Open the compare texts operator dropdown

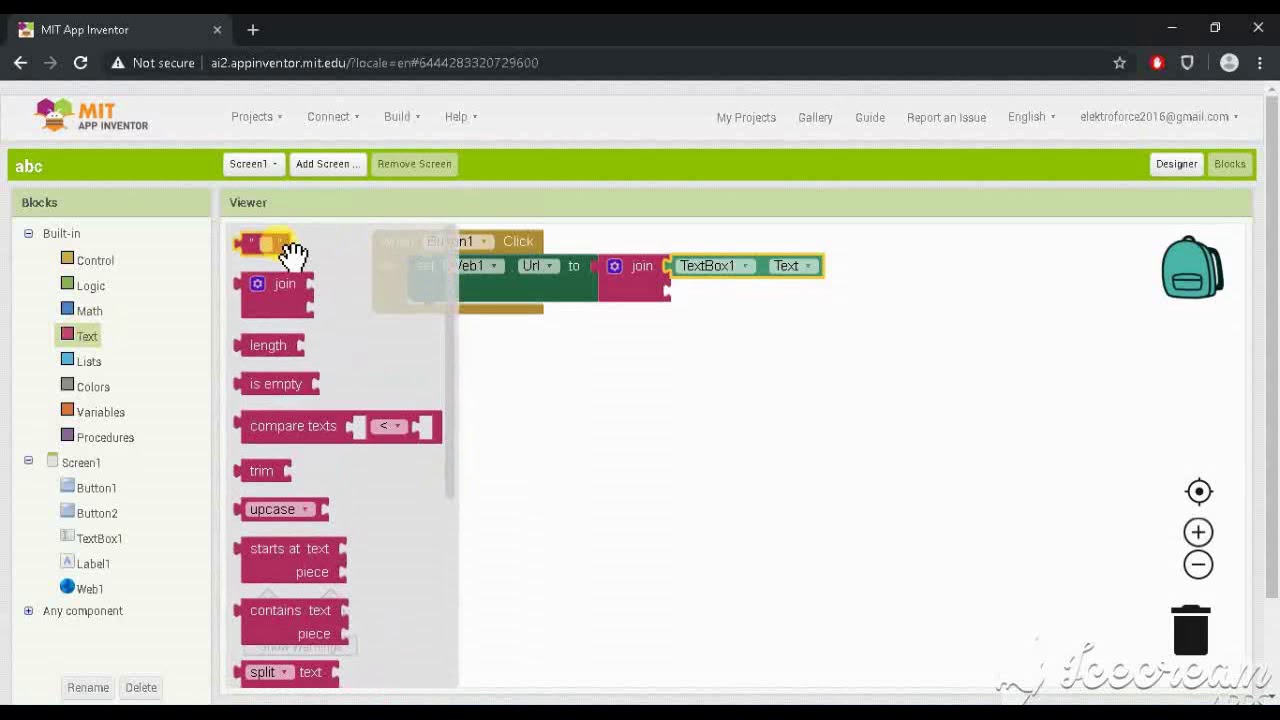point(390,426)
